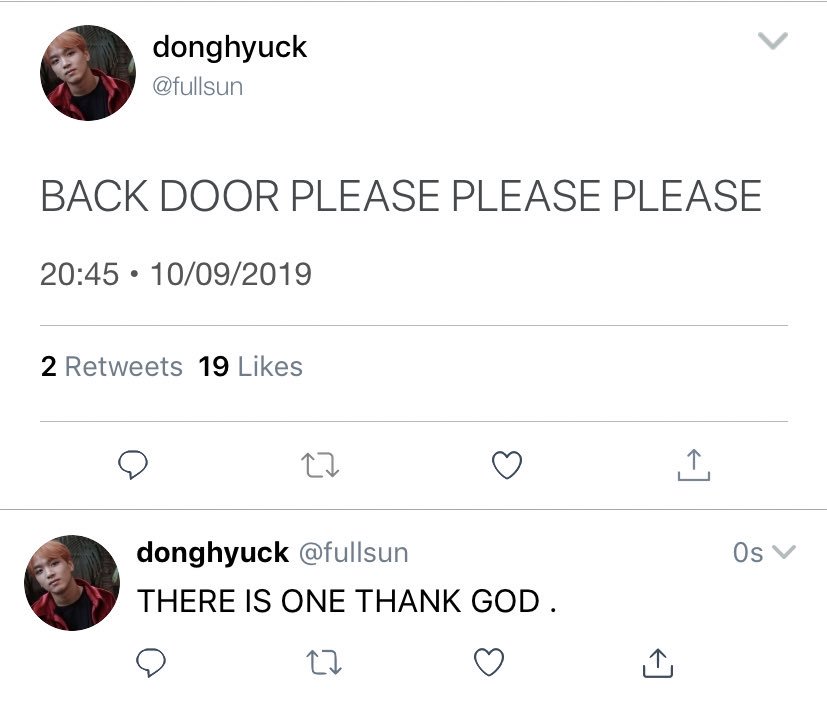Retweet the BACK DOOR PLEASE tweet
The height and width of the screenshot is (702, 827).
[320, 466]
